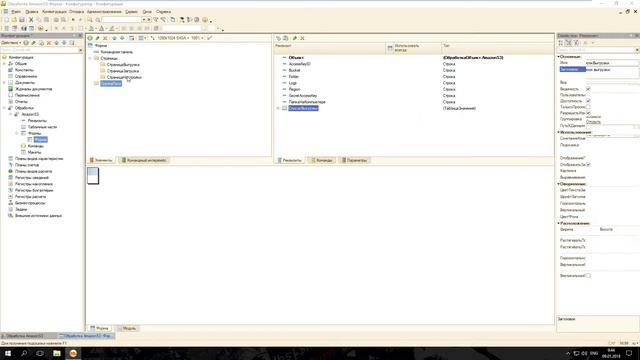The height and width of the screenshot is (360, 640).
Task: Clear the configuration search field
Action: click(x=80, y=50)
